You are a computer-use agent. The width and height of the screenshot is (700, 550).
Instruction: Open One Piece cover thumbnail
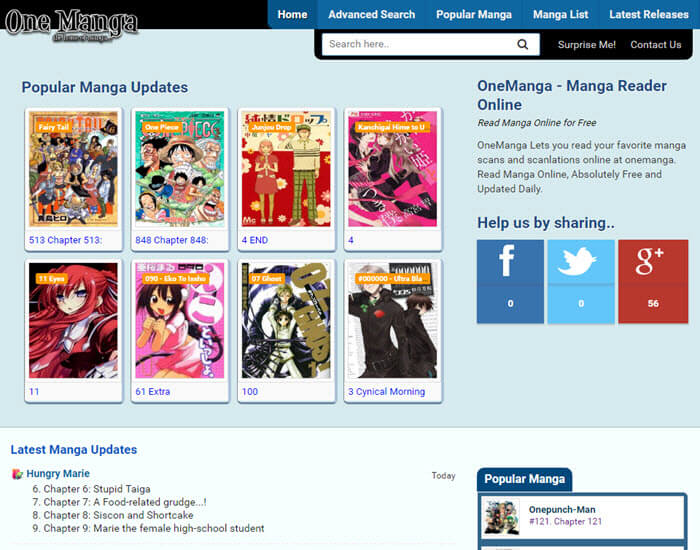pyautogui.click(x=179, y=169)
